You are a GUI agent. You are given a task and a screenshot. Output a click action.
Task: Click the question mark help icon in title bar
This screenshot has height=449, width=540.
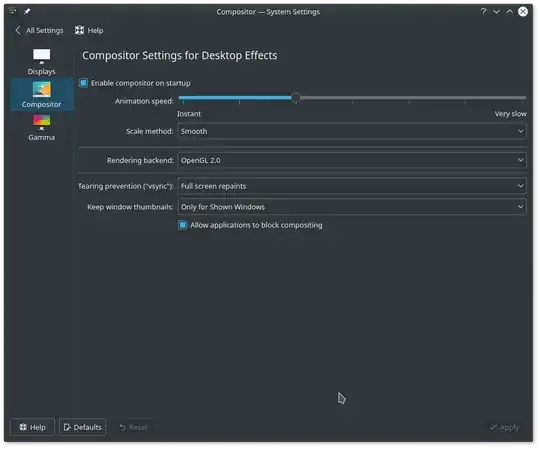483,12
